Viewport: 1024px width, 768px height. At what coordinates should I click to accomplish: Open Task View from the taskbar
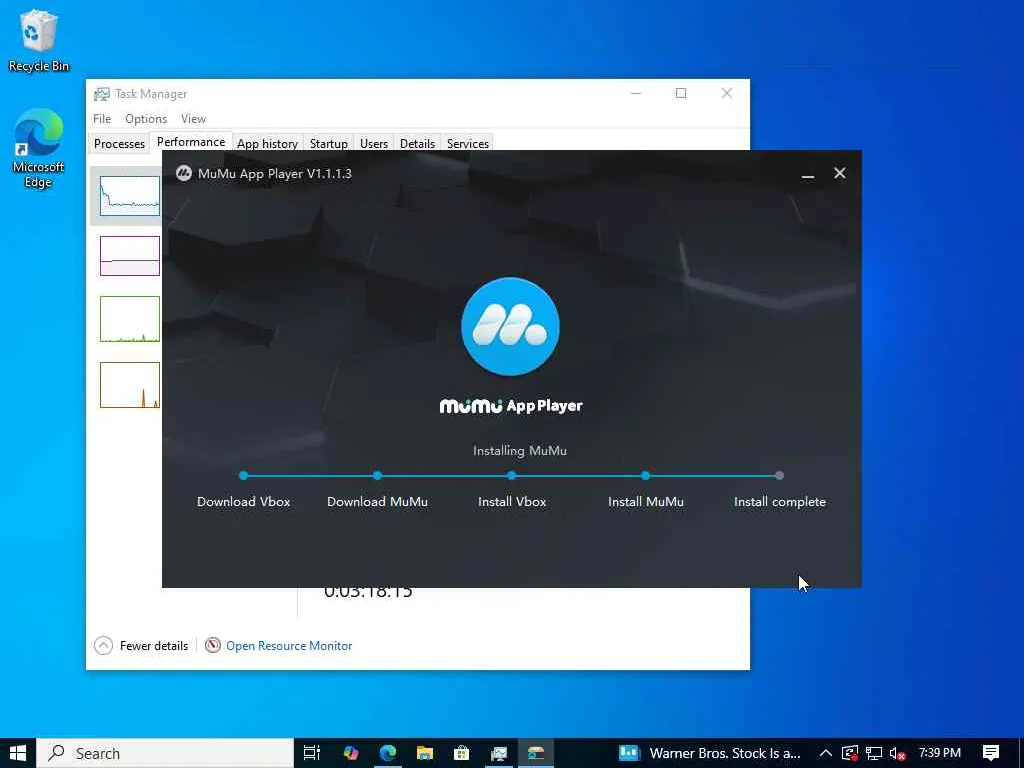coord(312,753)
